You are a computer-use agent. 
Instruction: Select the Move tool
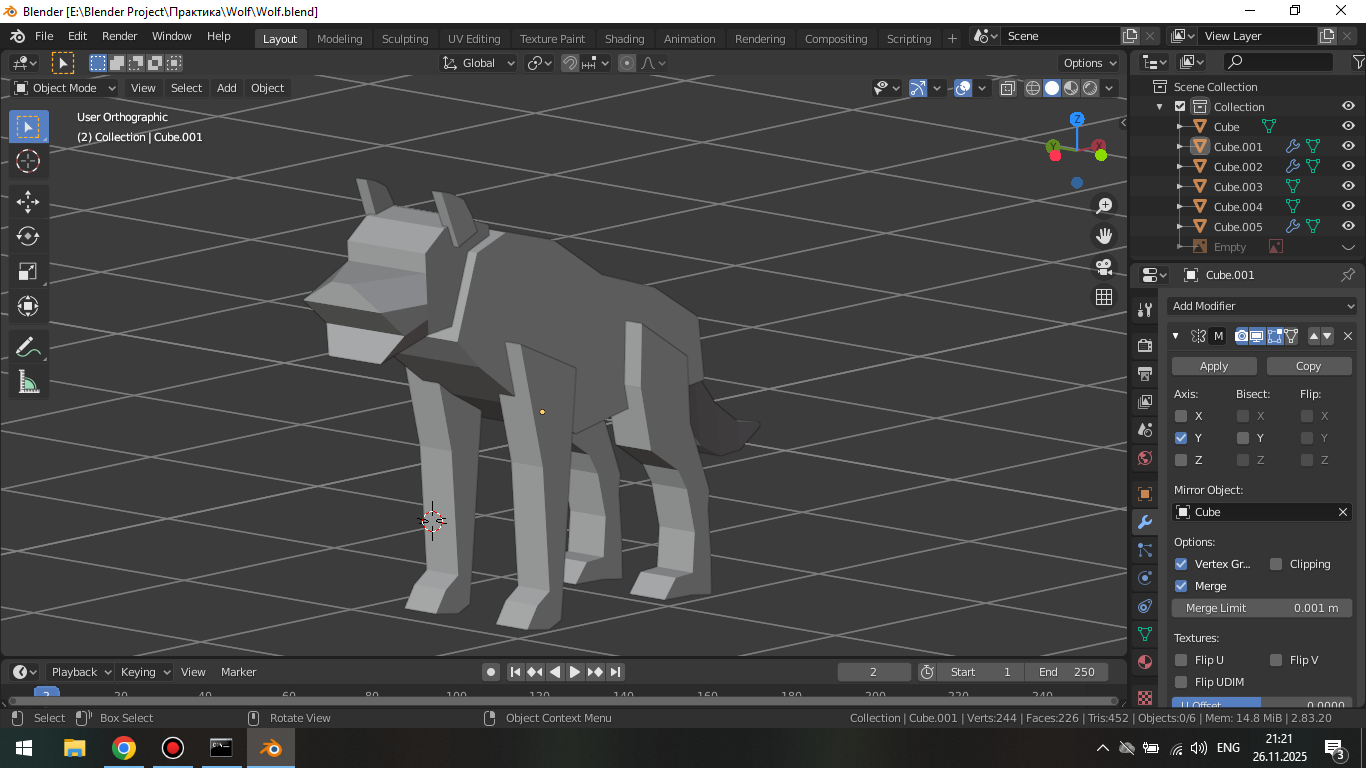click(28, 201)
